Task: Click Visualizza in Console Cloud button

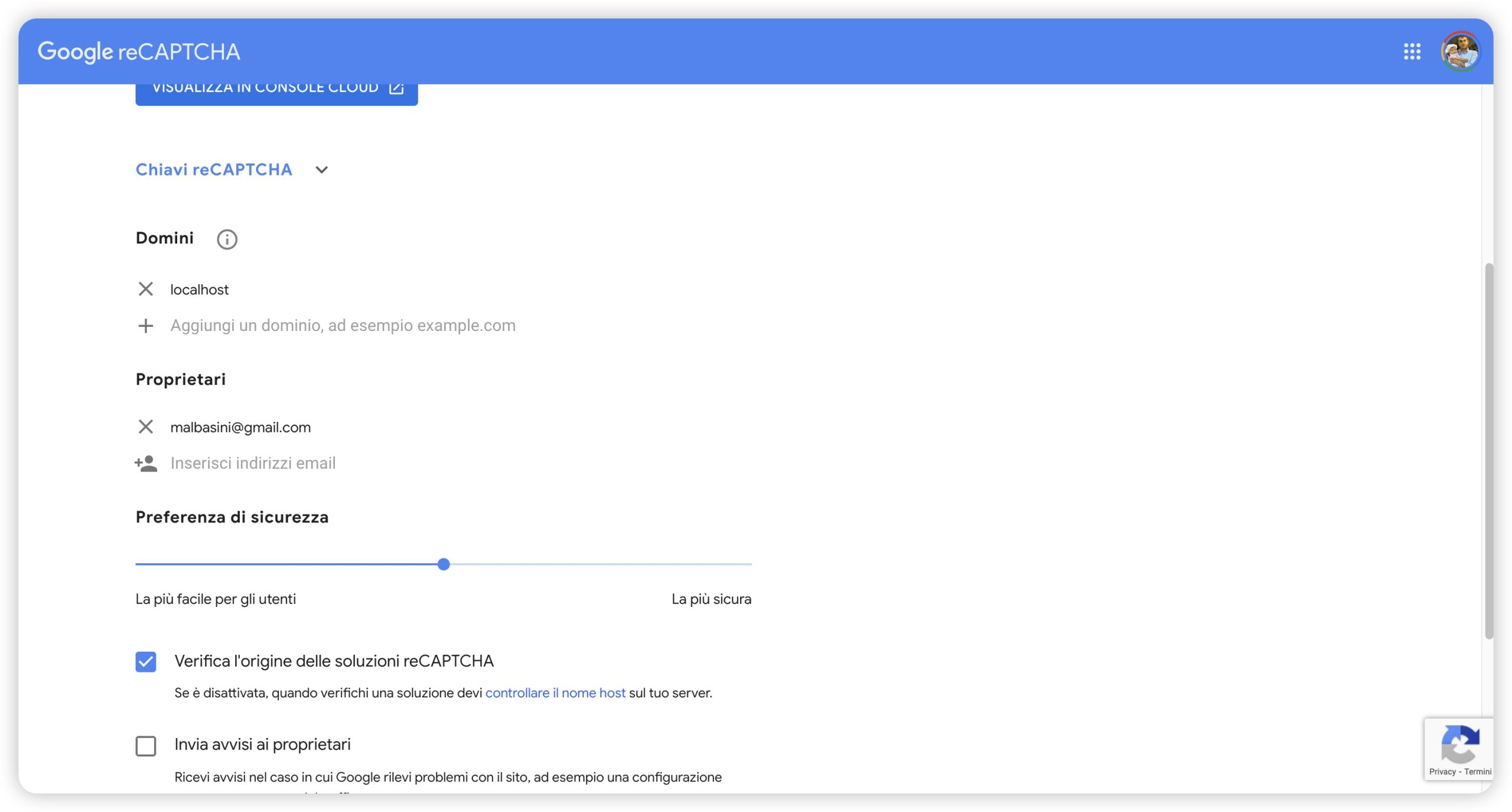Action: click(x=276, y=95)
